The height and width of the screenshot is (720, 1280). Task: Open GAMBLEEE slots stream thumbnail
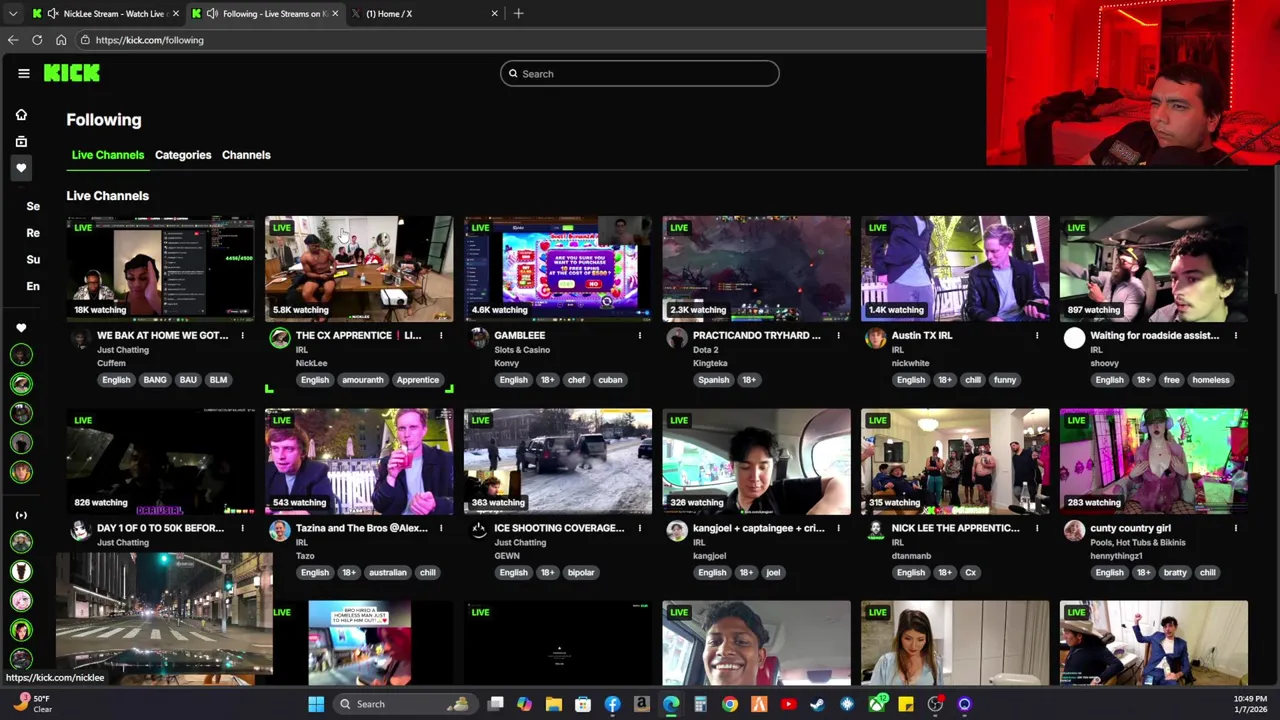pos(558,268)
